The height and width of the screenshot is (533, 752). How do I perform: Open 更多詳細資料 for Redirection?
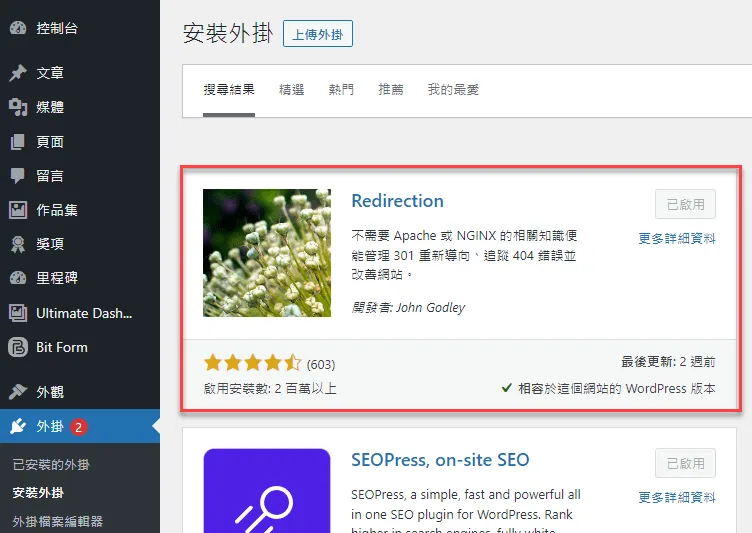coord(677,238)
